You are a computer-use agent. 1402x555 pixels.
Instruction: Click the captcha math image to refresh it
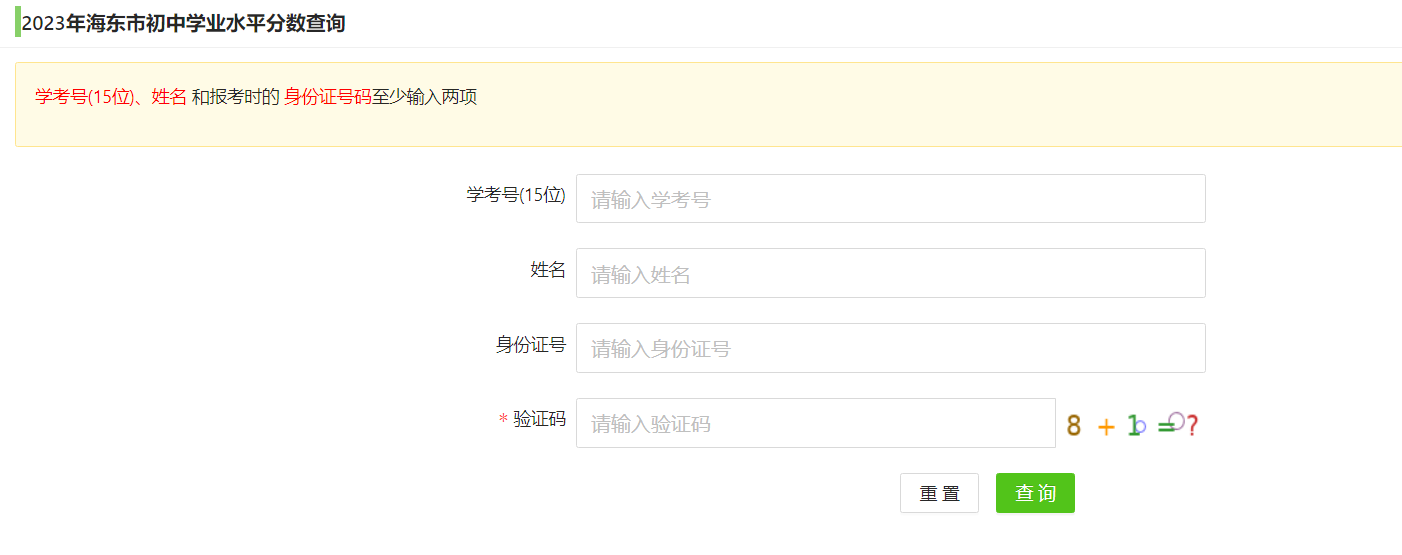coord(1132,425)
